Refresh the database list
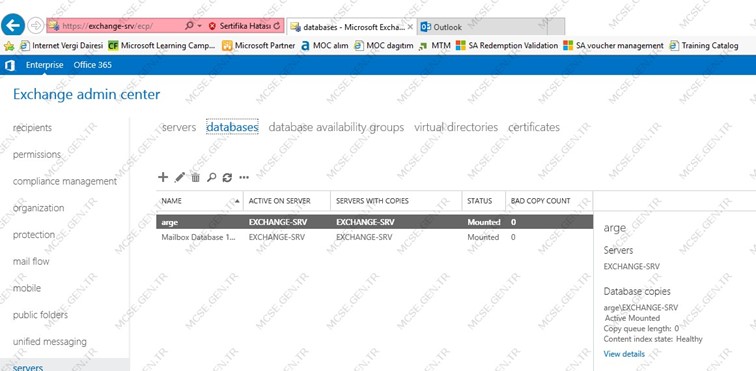 227,178
